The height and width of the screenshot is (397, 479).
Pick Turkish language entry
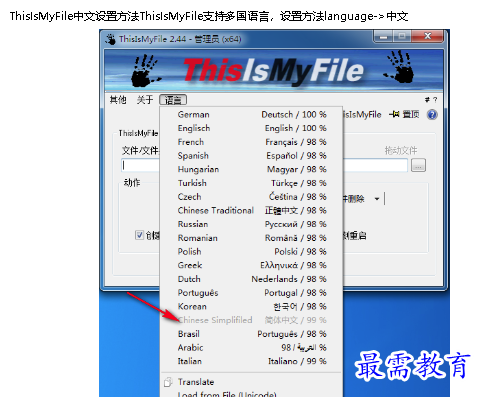[x=252, y=183]
